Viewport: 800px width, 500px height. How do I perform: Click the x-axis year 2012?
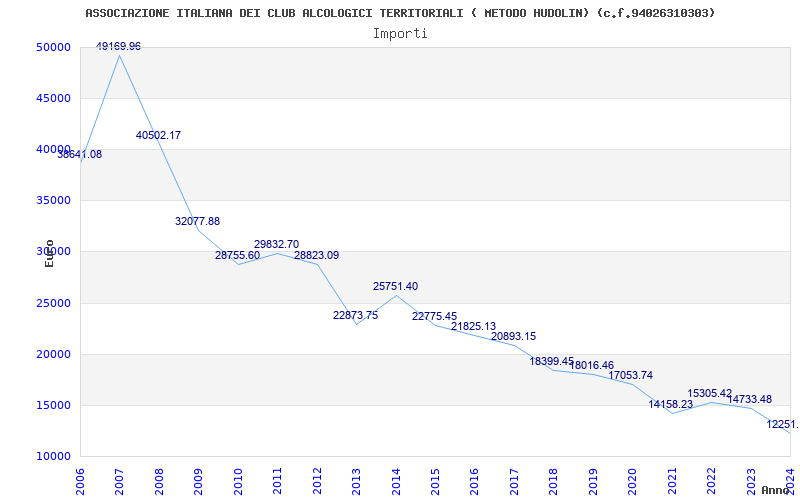(x=317, y=482)
